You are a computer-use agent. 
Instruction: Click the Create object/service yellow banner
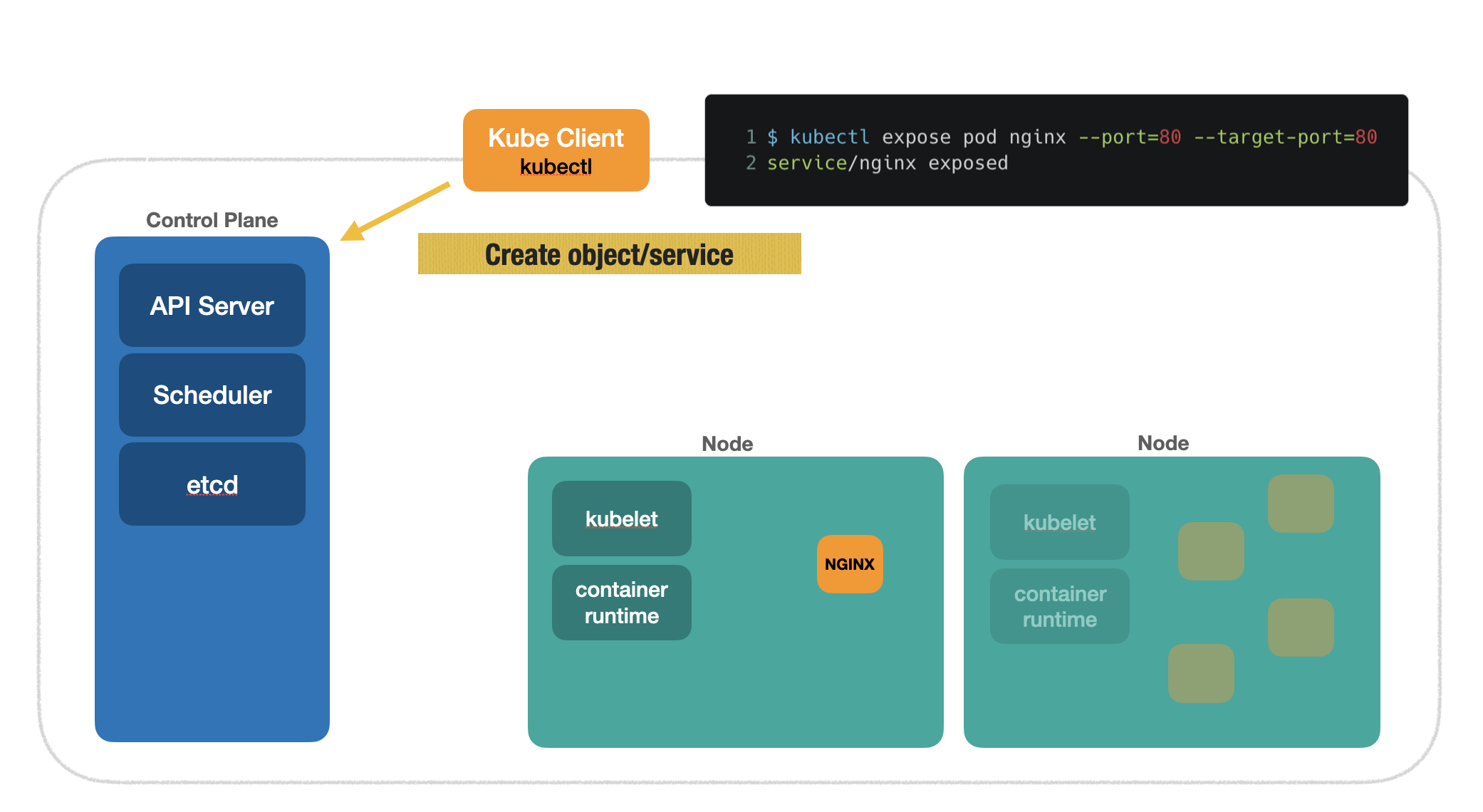609,254
